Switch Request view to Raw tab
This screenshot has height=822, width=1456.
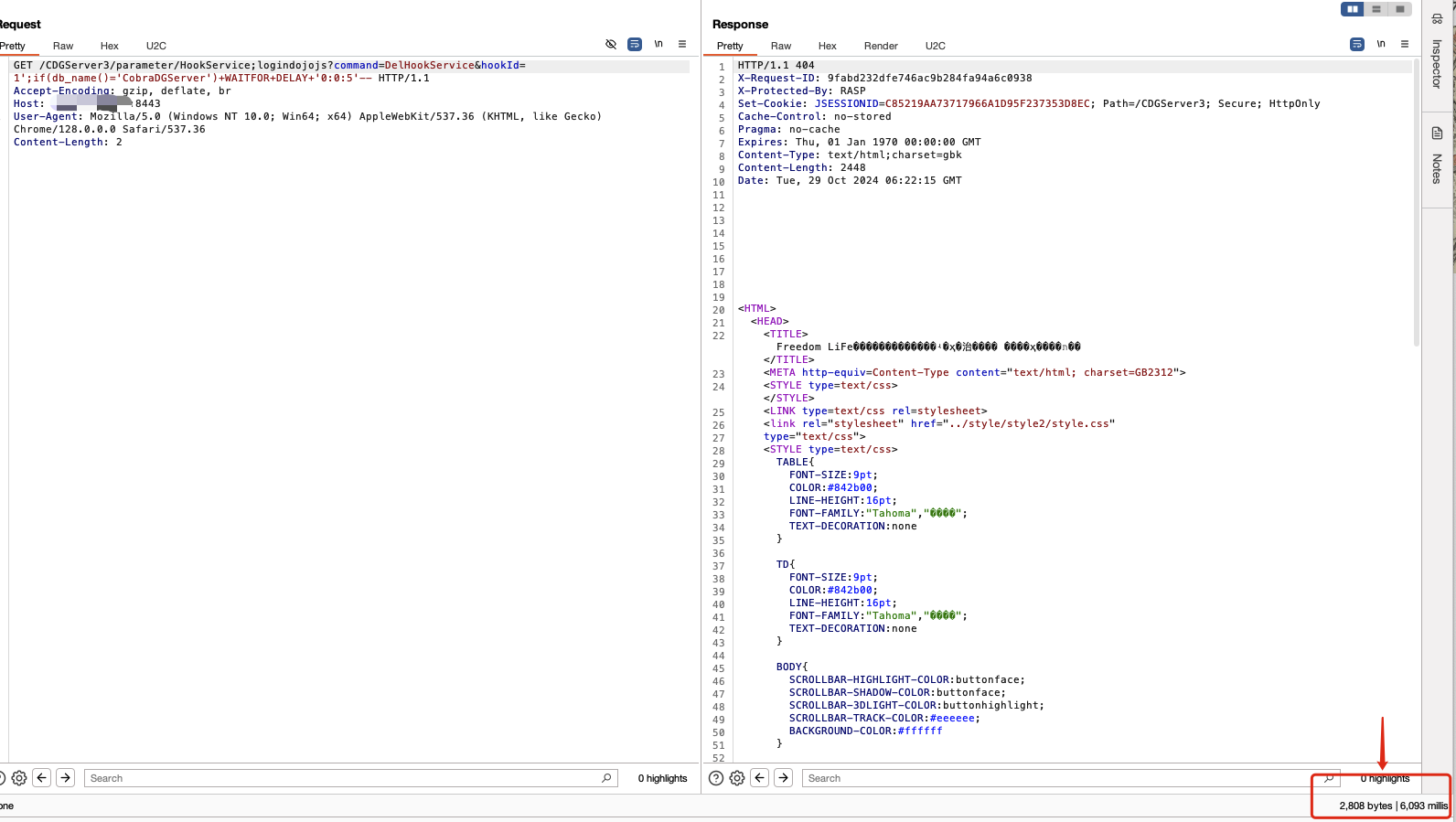pyautogui.click(x=63, y=46)
